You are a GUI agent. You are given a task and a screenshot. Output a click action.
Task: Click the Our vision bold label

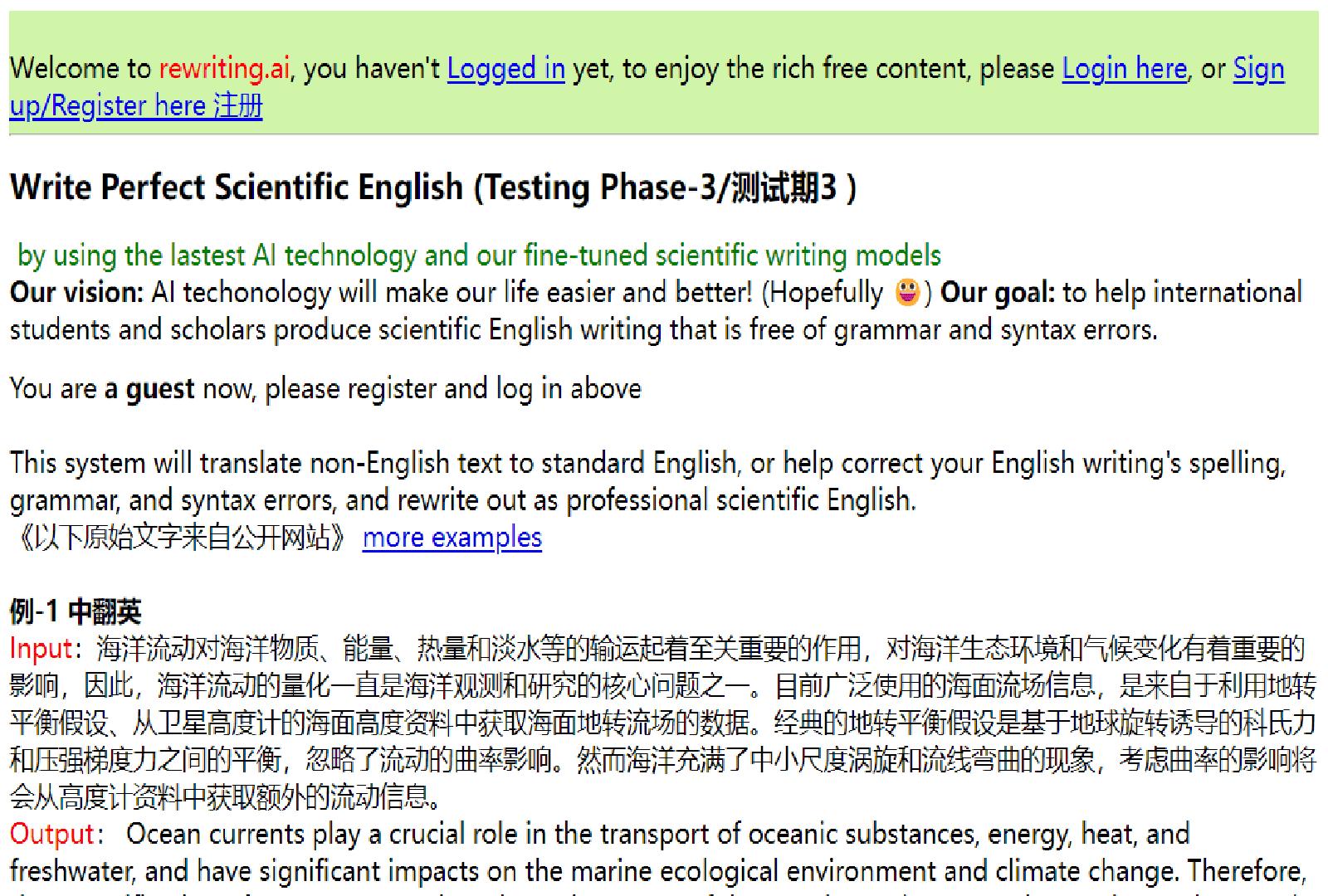[75, 292]
